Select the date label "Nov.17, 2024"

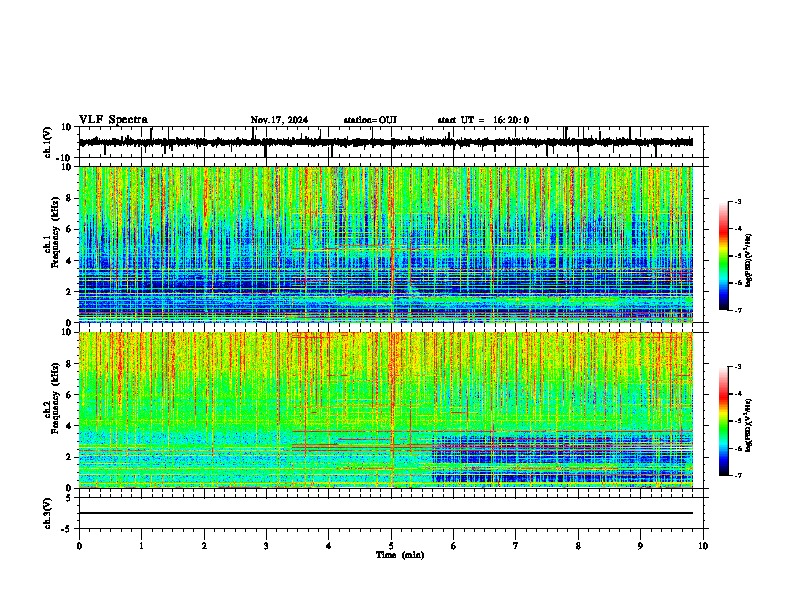pos(279,120)
